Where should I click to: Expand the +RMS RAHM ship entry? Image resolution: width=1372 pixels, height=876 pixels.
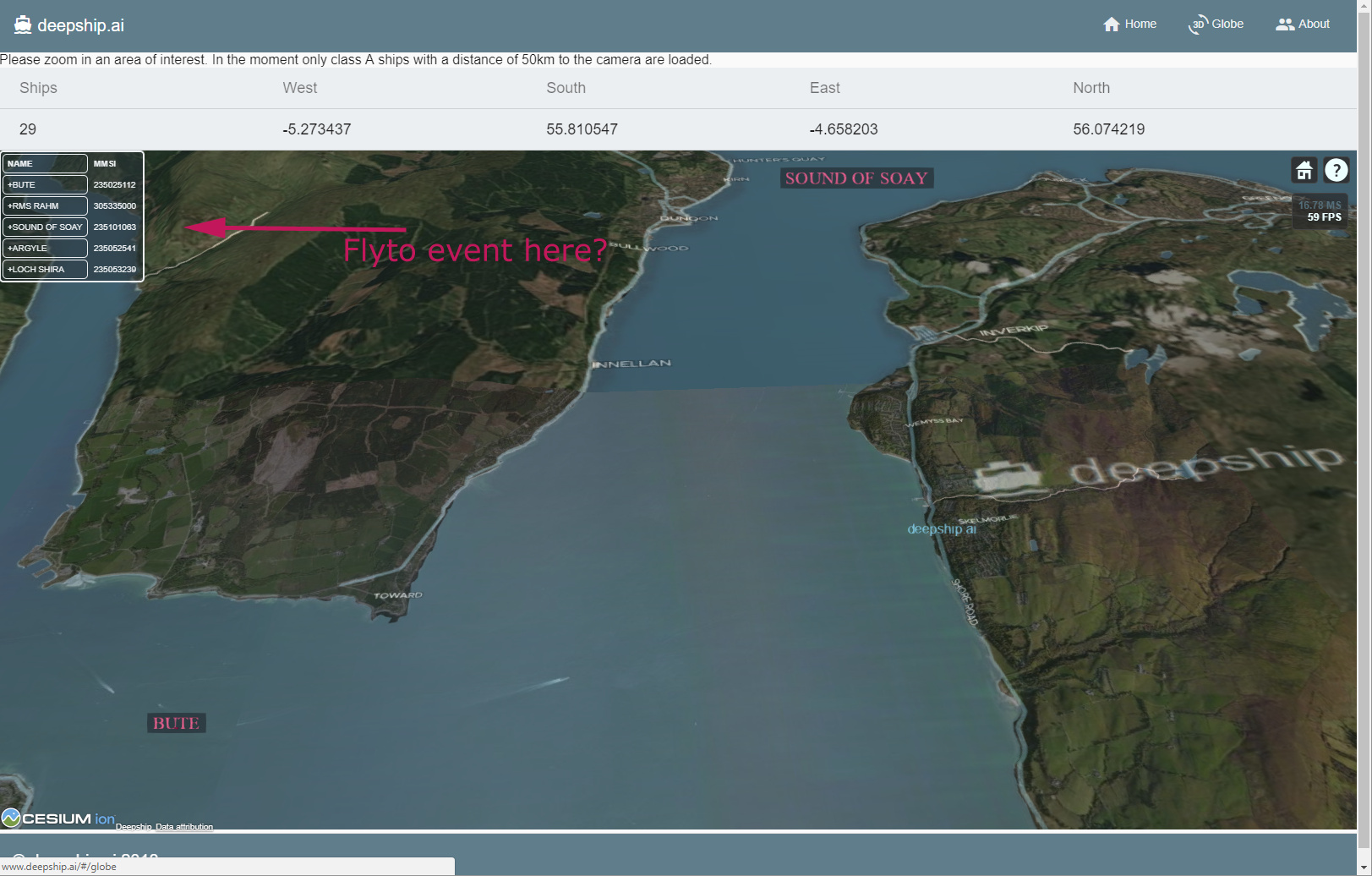click(x=45, y=205)
